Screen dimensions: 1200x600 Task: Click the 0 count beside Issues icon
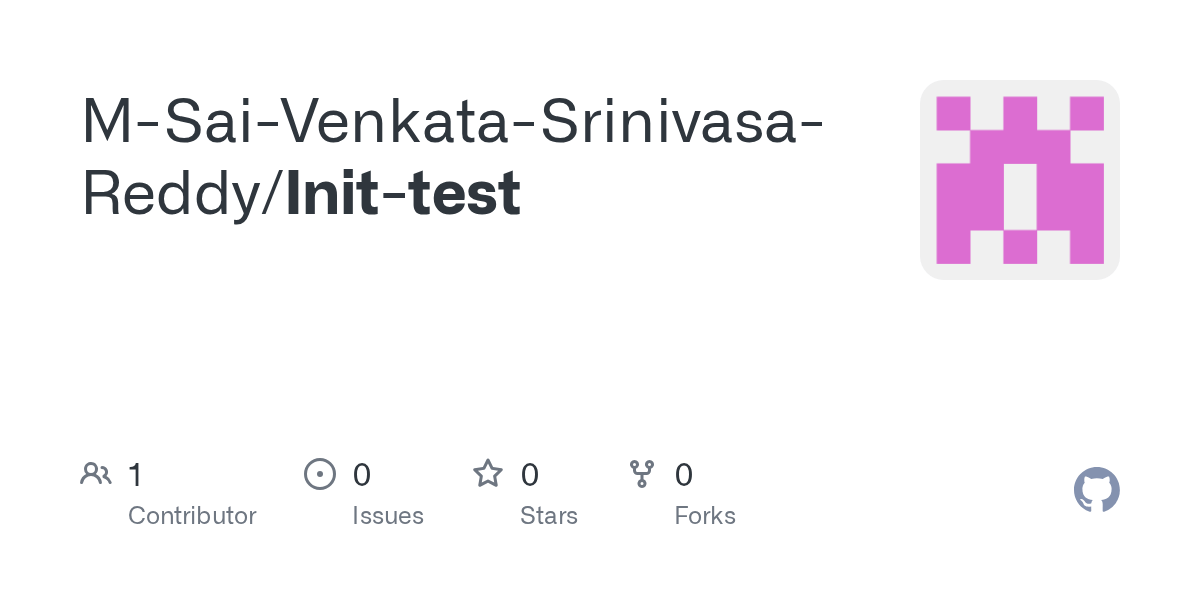[x=362, y=475]
